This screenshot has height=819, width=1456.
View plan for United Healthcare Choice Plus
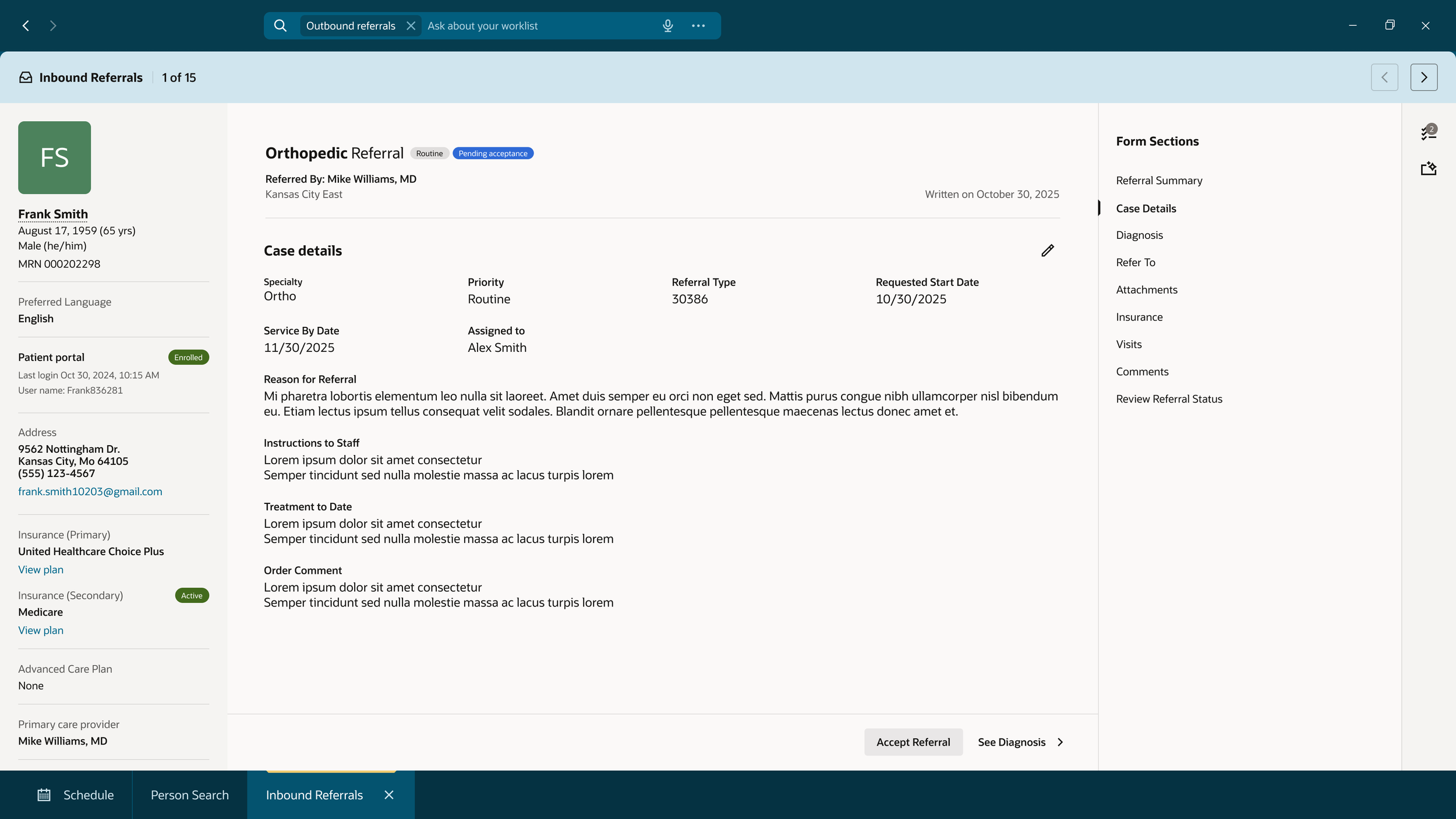coord(41,570)
